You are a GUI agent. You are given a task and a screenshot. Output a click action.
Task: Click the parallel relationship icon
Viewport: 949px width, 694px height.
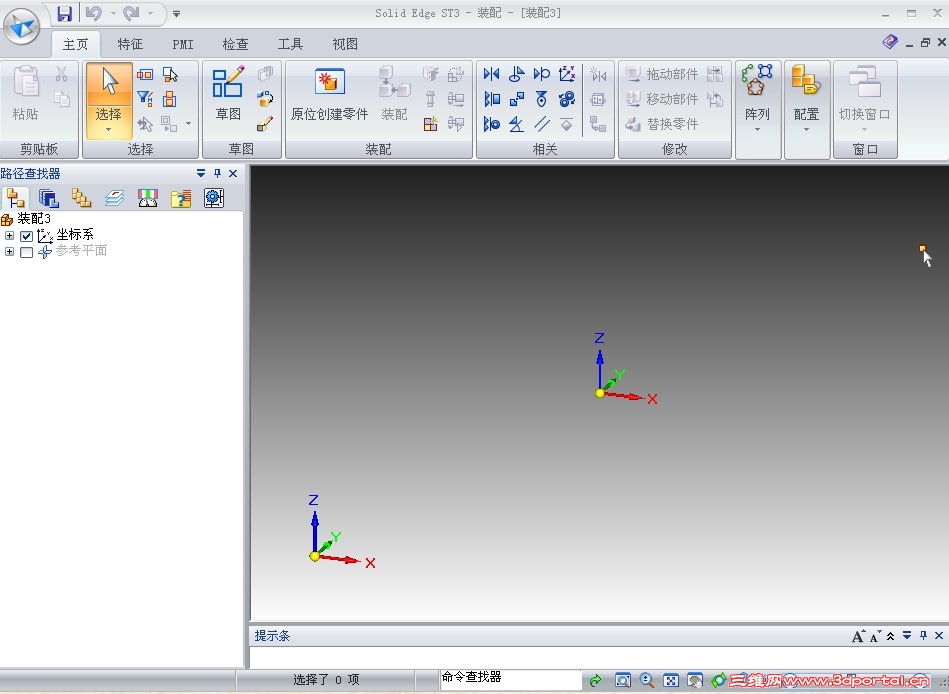[542, 124]
